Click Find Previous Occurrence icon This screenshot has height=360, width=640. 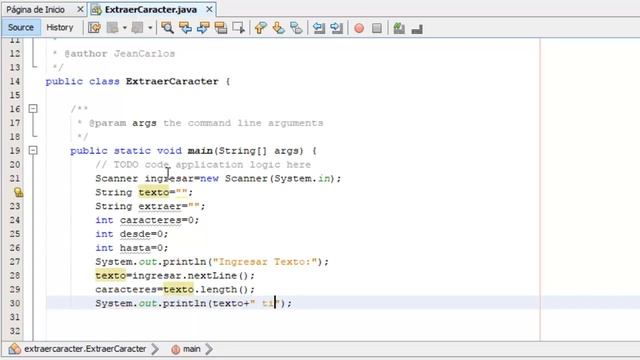(x=185, y=28)
